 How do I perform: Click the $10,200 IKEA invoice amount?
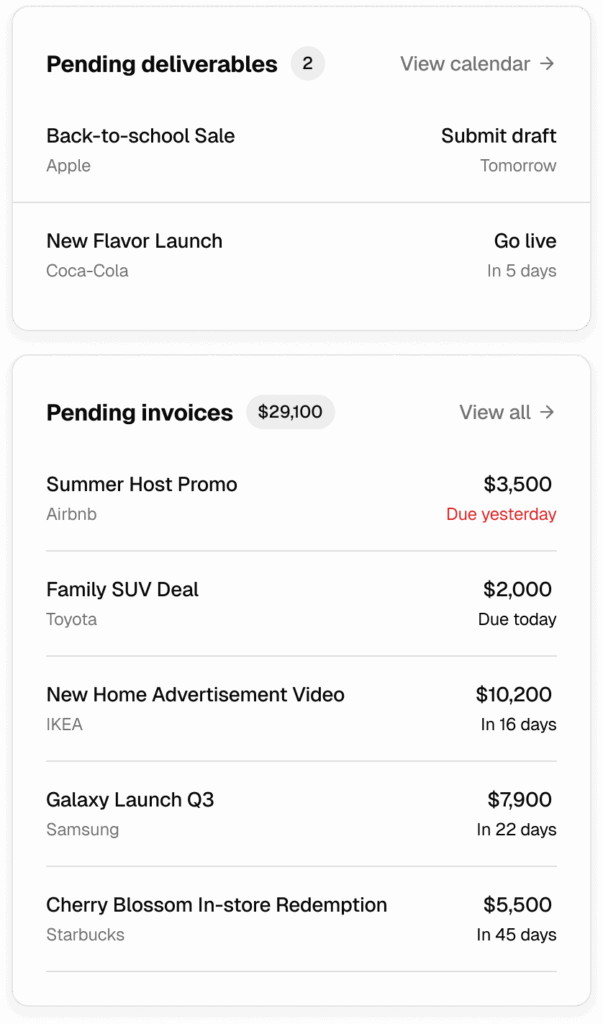[514, 695]
